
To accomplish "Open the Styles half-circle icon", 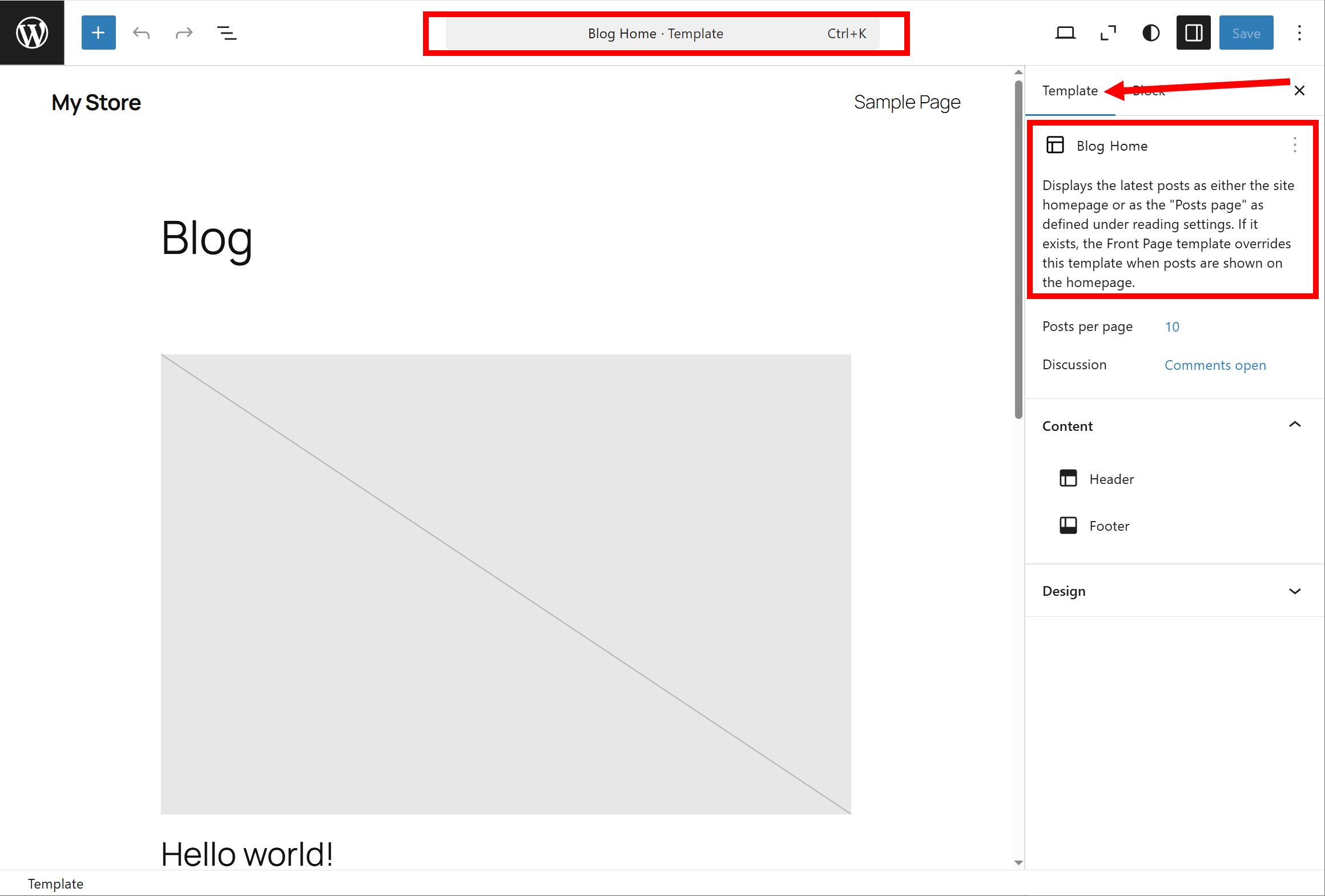I will pos(1150,33).
